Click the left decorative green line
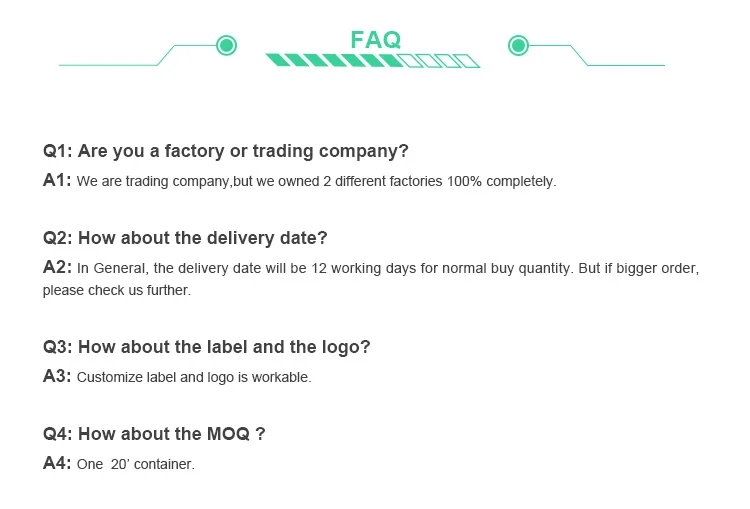 [138, 55]
